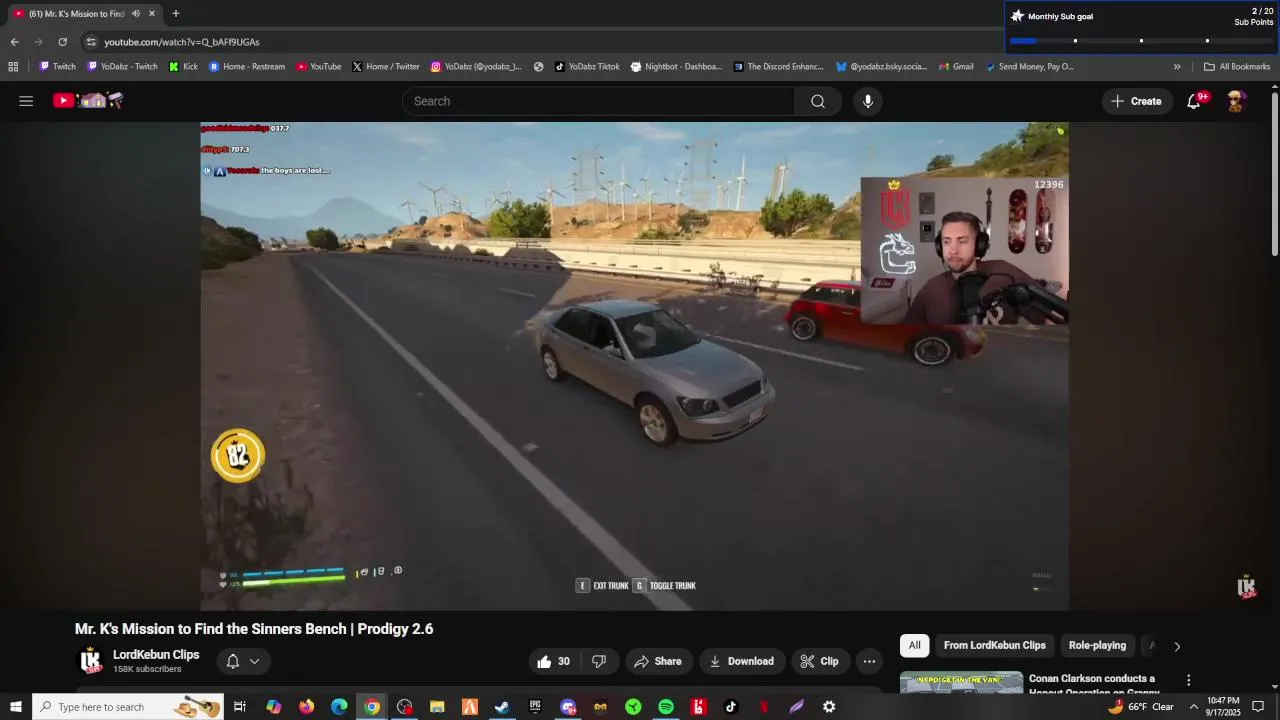
Task: Close the current YouTube browser tab
Action: 152,14
